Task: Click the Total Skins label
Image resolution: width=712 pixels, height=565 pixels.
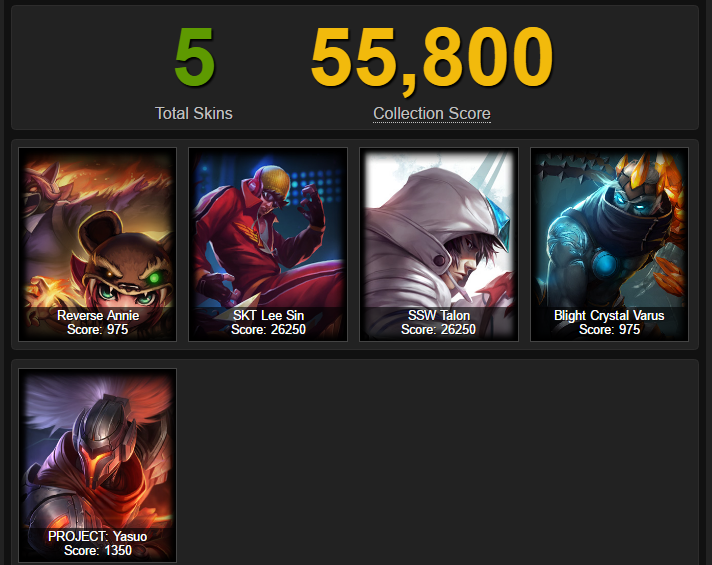Action: click(194, 113)
